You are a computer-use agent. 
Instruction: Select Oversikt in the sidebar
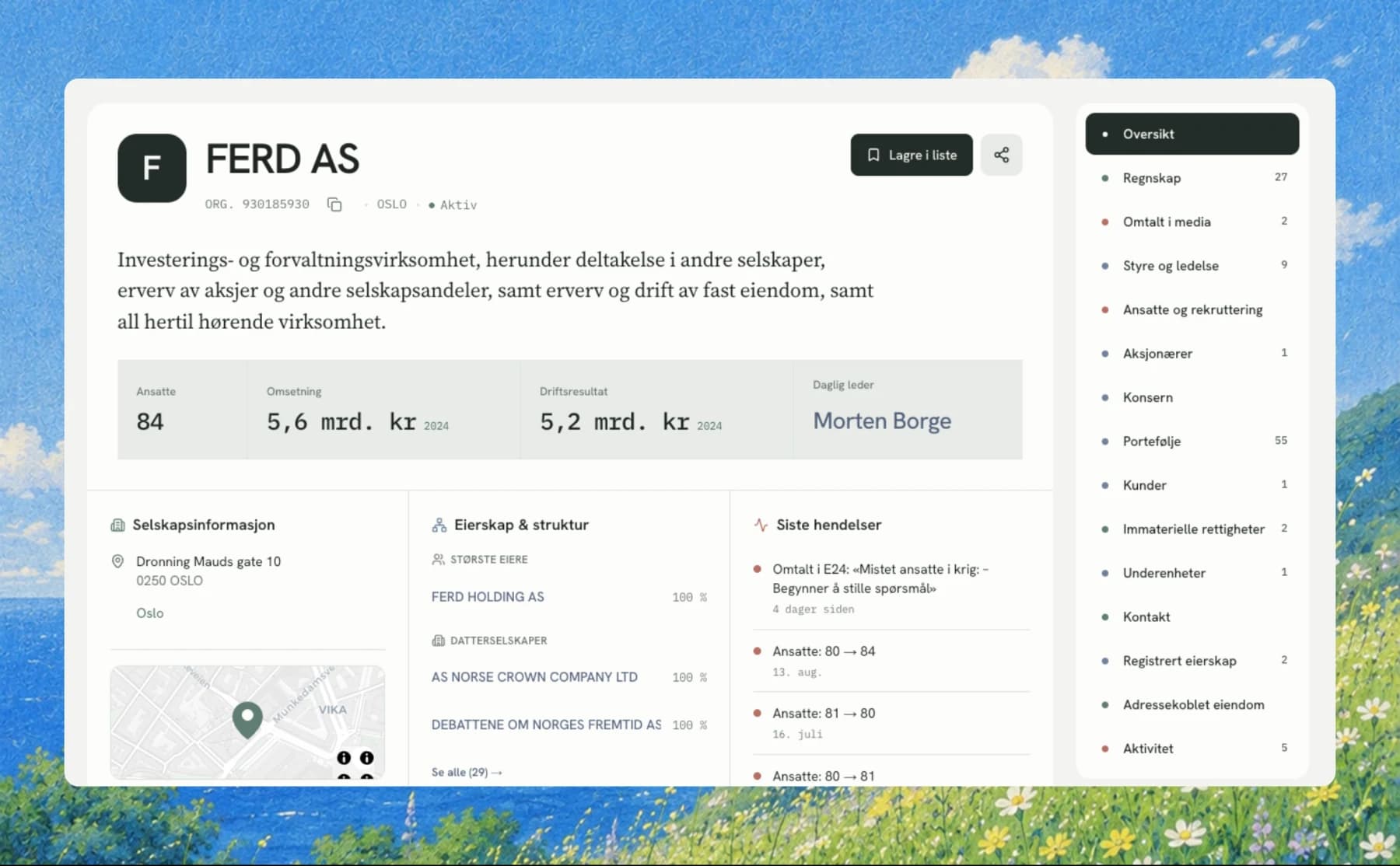tap(1192, 134)
